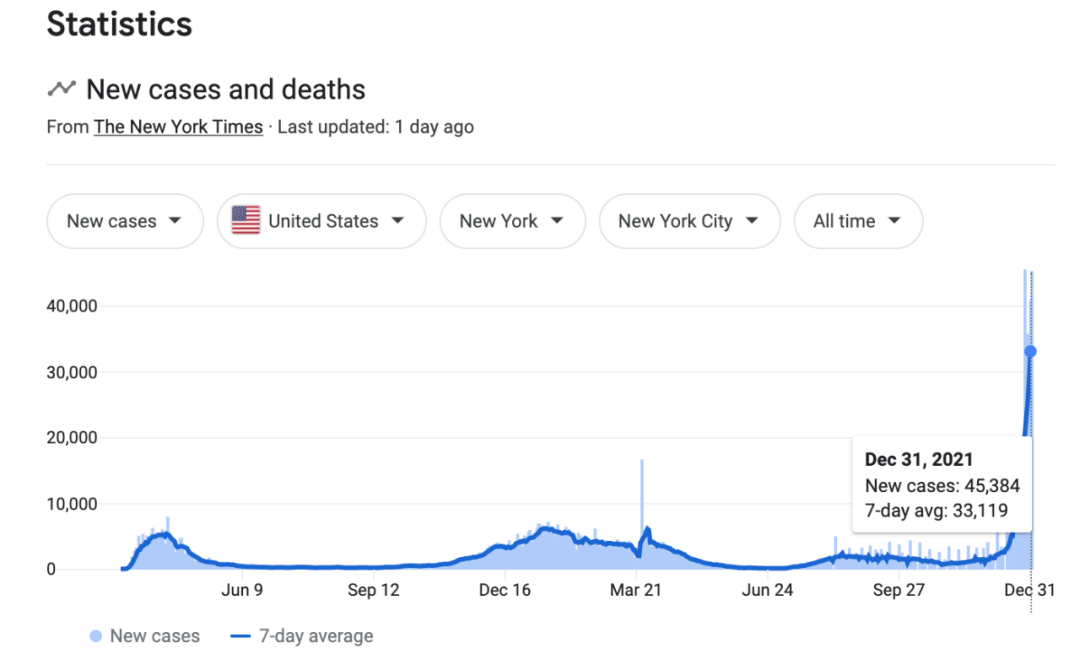This screenshot has height=654, width=1080.
Task: Click the trend line icon beside New cases and deaths
Action: pos(61,89)
